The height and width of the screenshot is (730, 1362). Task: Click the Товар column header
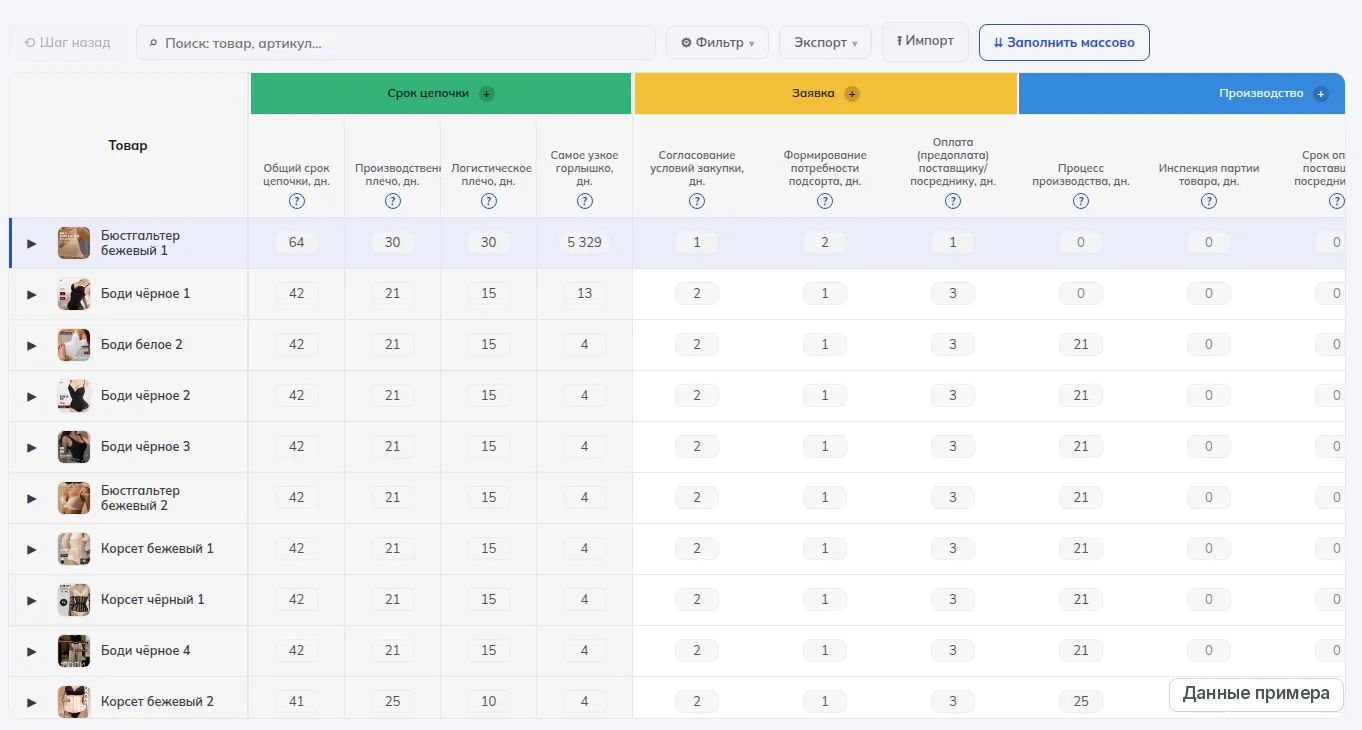coord(128,146)
